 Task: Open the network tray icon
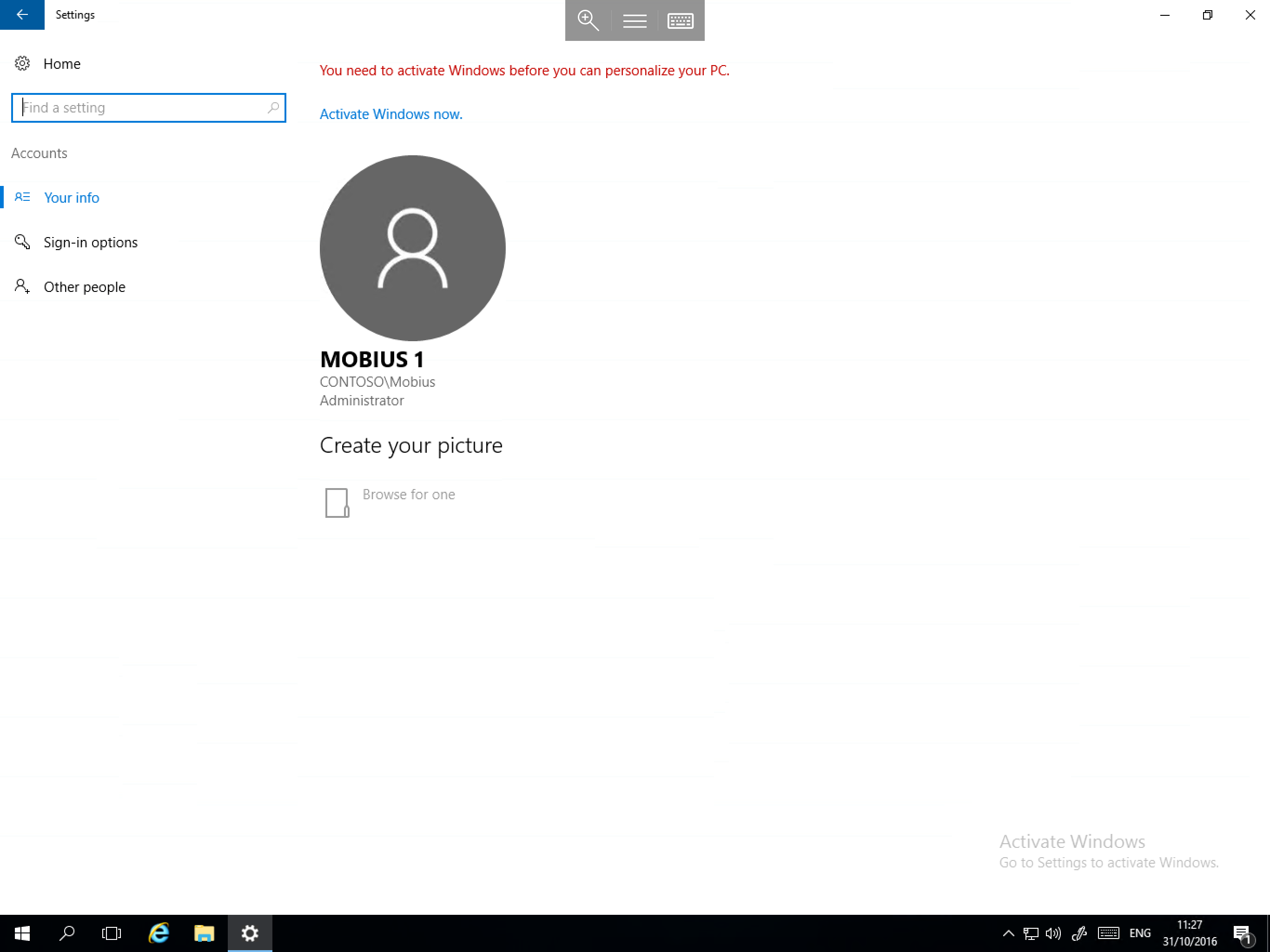point(1031,933)
